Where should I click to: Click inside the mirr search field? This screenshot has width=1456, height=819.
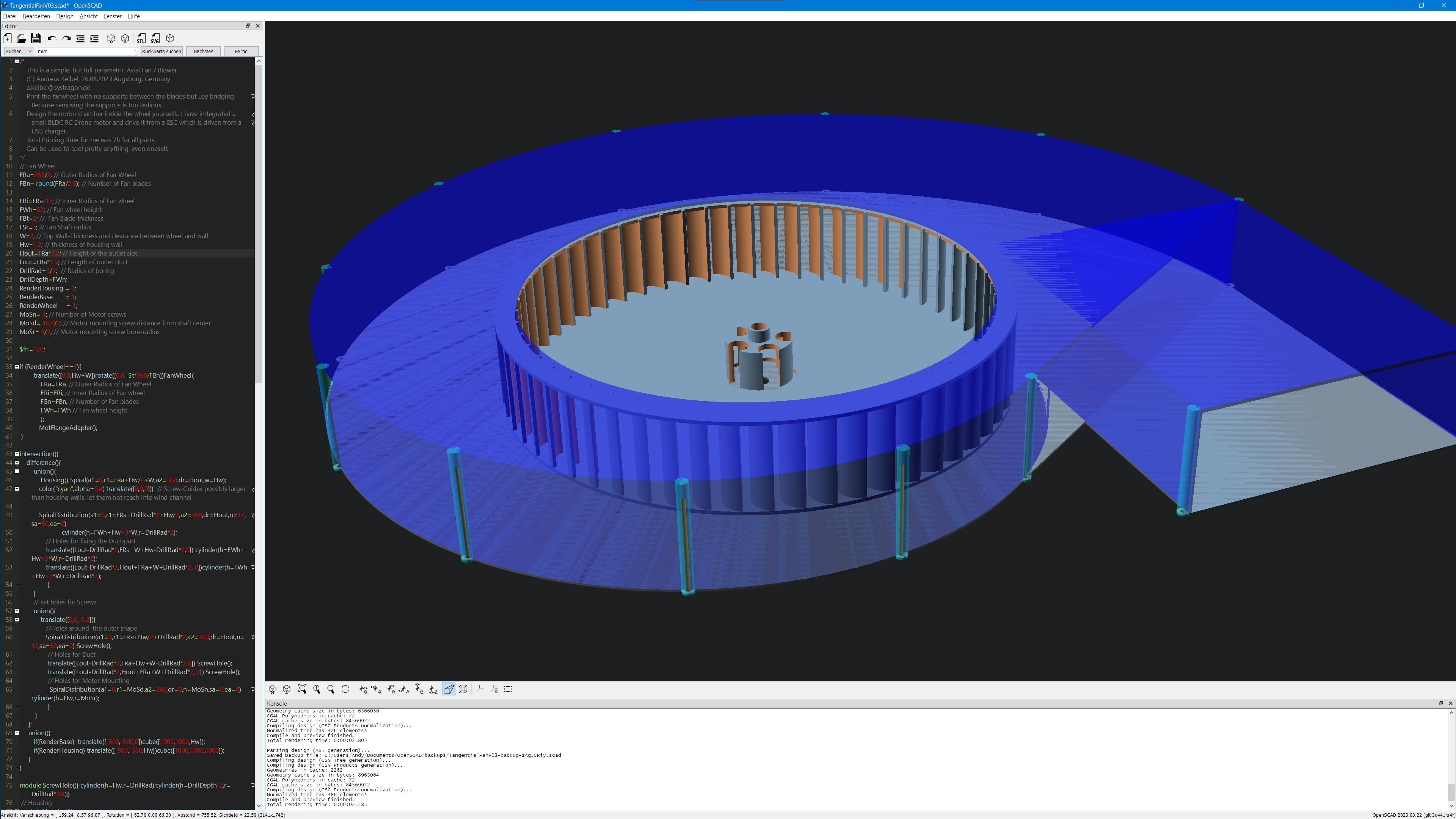tap(85, 51)
